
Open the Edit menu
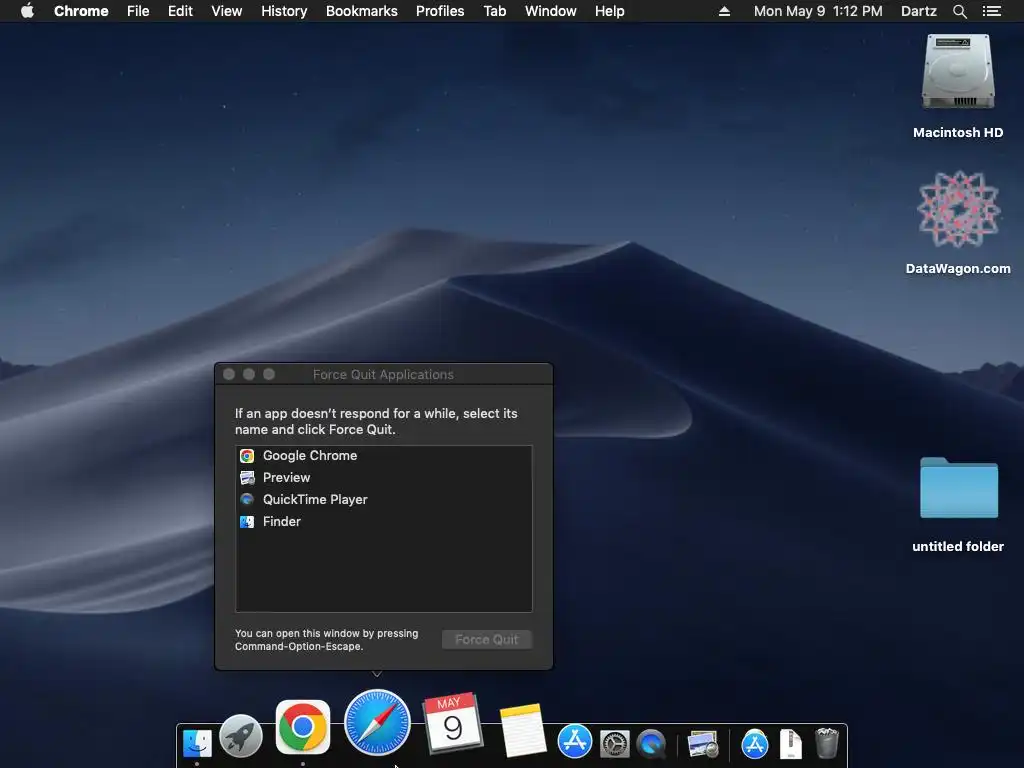click(180, 11)
